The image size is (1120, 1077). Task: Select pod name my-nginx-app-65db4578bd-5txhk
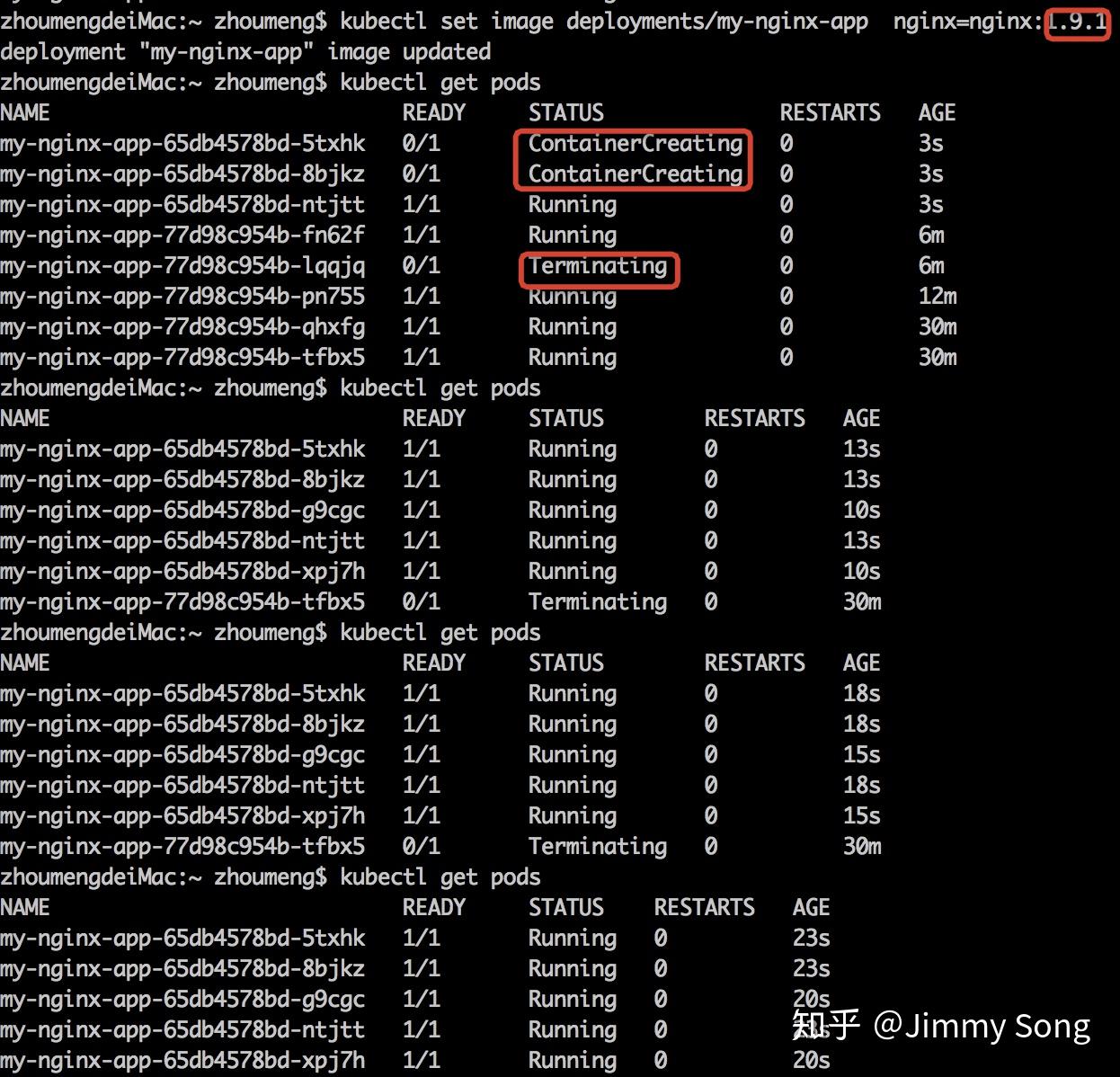click(183, 143)
